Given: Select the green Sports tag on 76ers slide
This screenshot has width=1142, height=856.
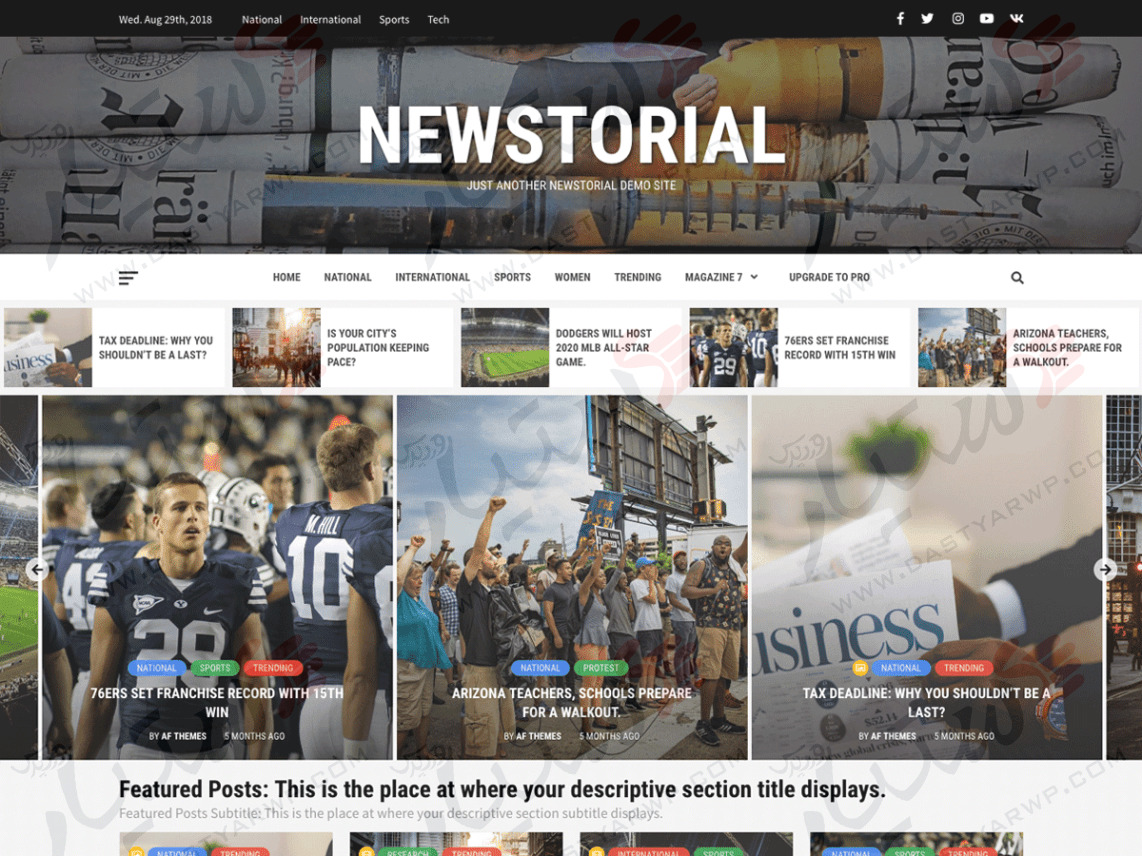Looking at the screenshot, I should pos(215,668).
